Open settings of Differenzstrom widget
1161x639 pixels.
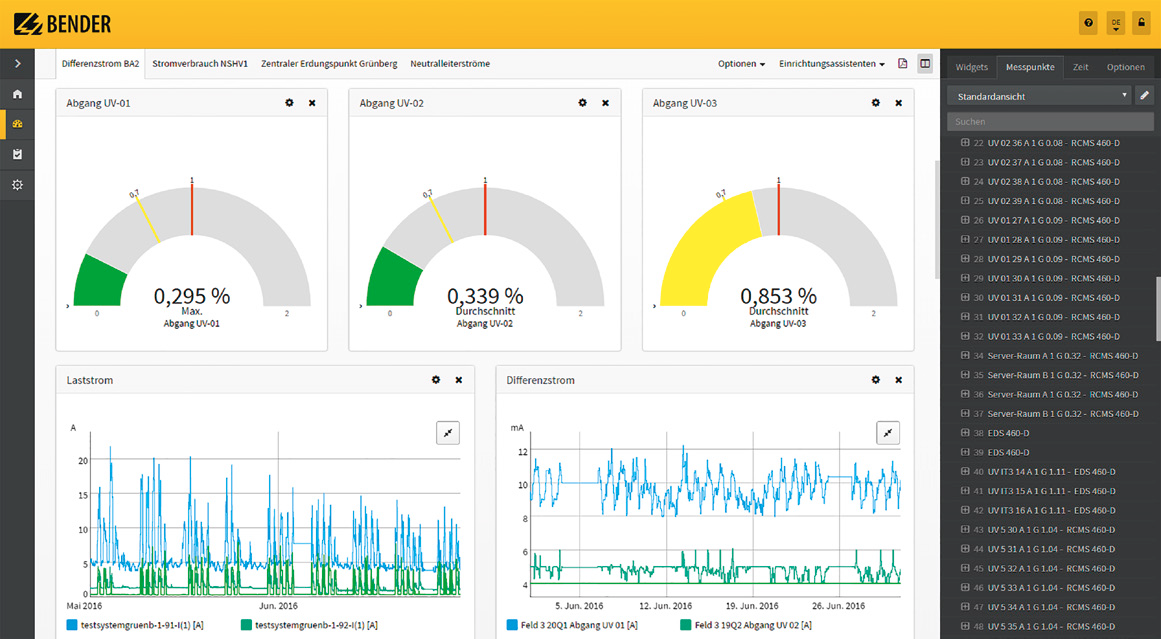(876, 380)
